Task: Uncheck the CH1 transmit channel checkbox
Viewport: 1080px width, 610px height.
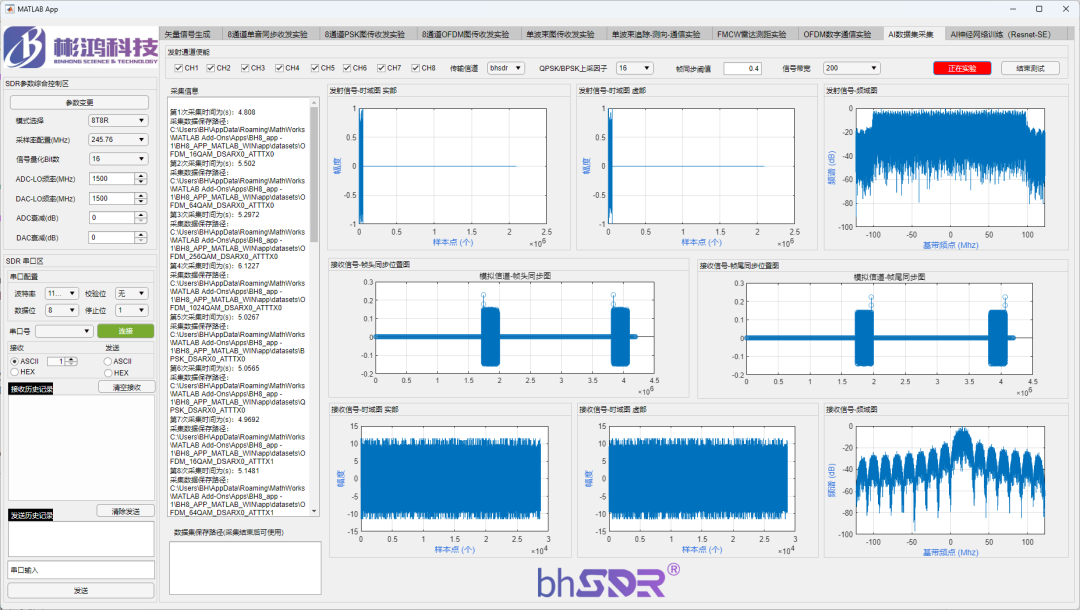Action: click(179, 69)
